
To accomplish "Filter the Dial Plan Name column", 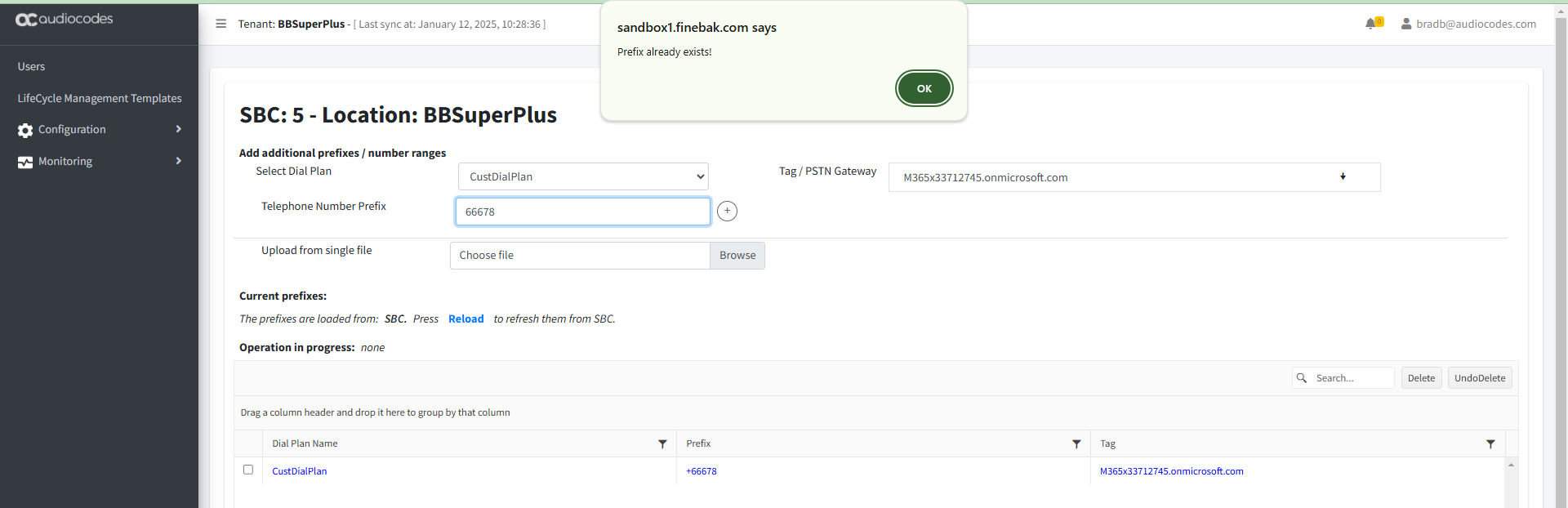I will pos(662,444).
